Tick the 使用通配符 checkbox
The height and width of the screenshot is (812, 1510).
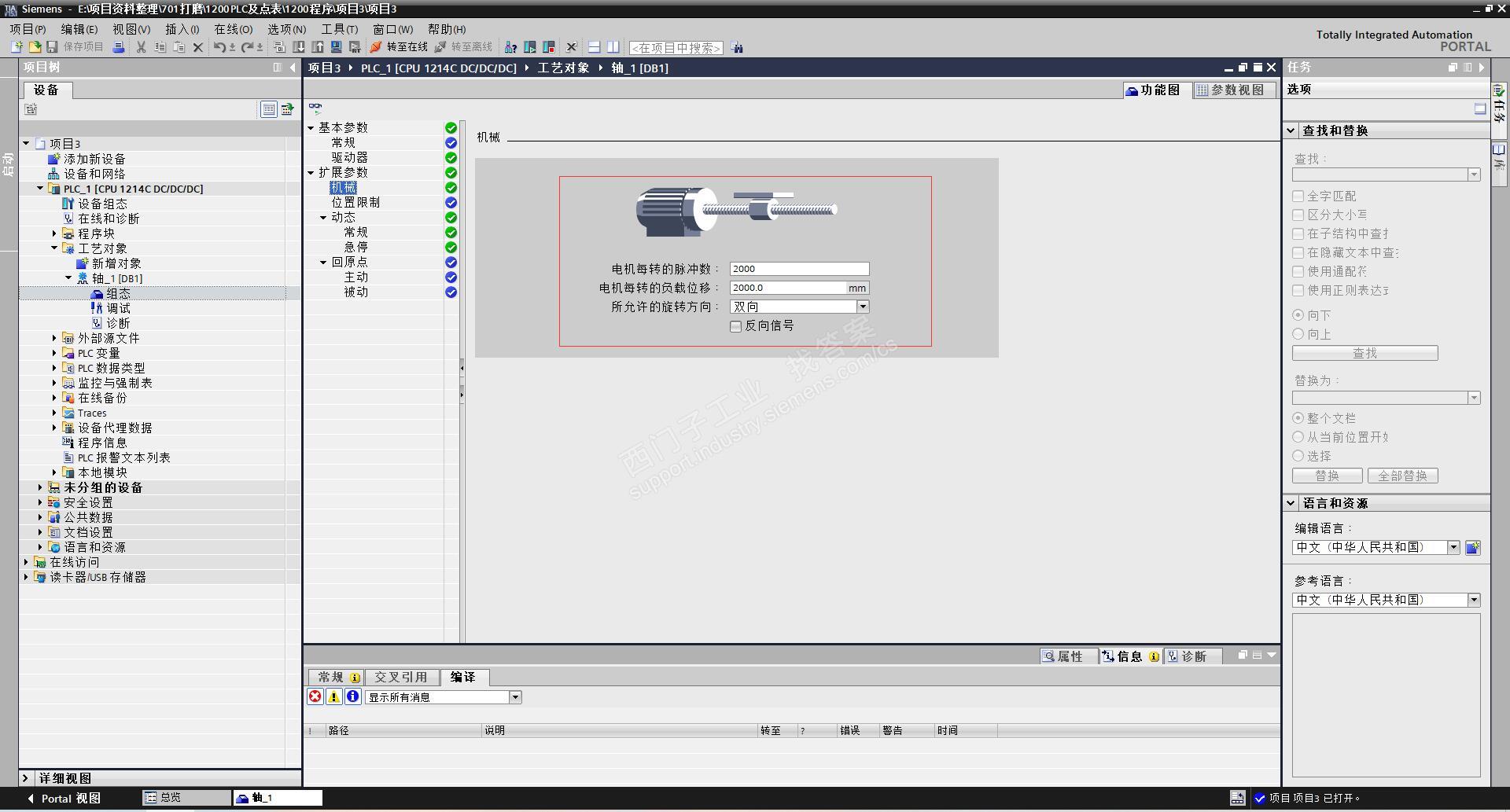pos(1298,271)
